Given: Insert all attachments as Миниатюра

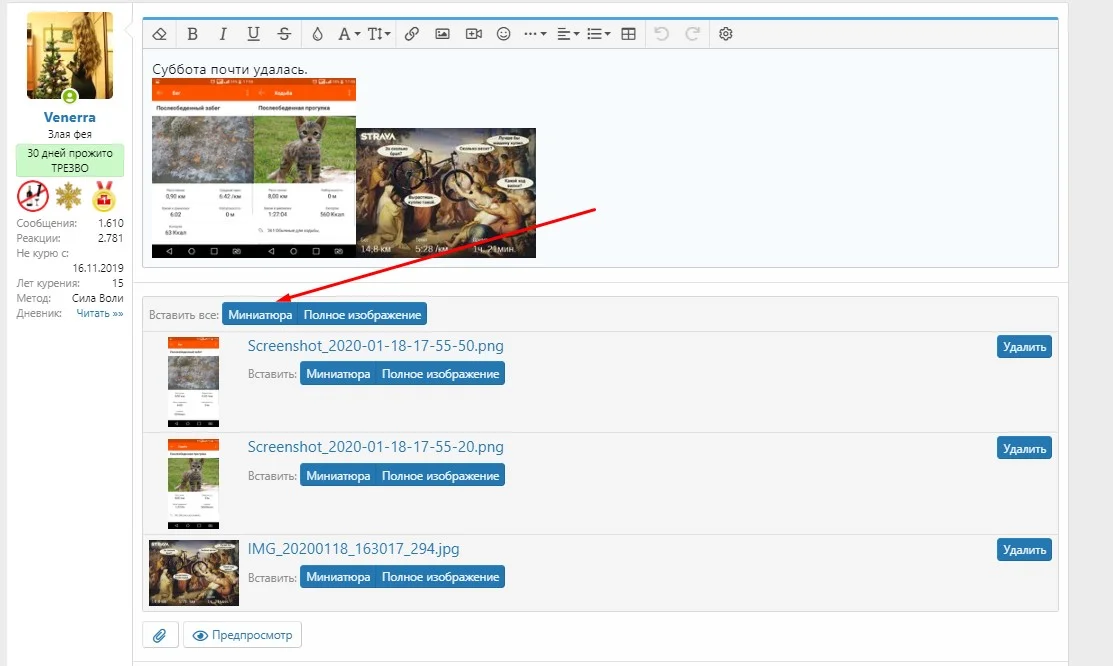Looking at the screenshot, I should point(260,315).
